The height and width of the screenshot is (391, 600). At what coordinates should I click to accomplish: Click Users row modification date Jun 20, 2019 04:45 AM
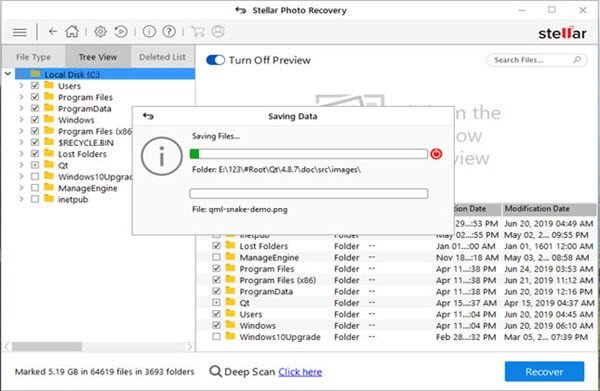[548, 314]
